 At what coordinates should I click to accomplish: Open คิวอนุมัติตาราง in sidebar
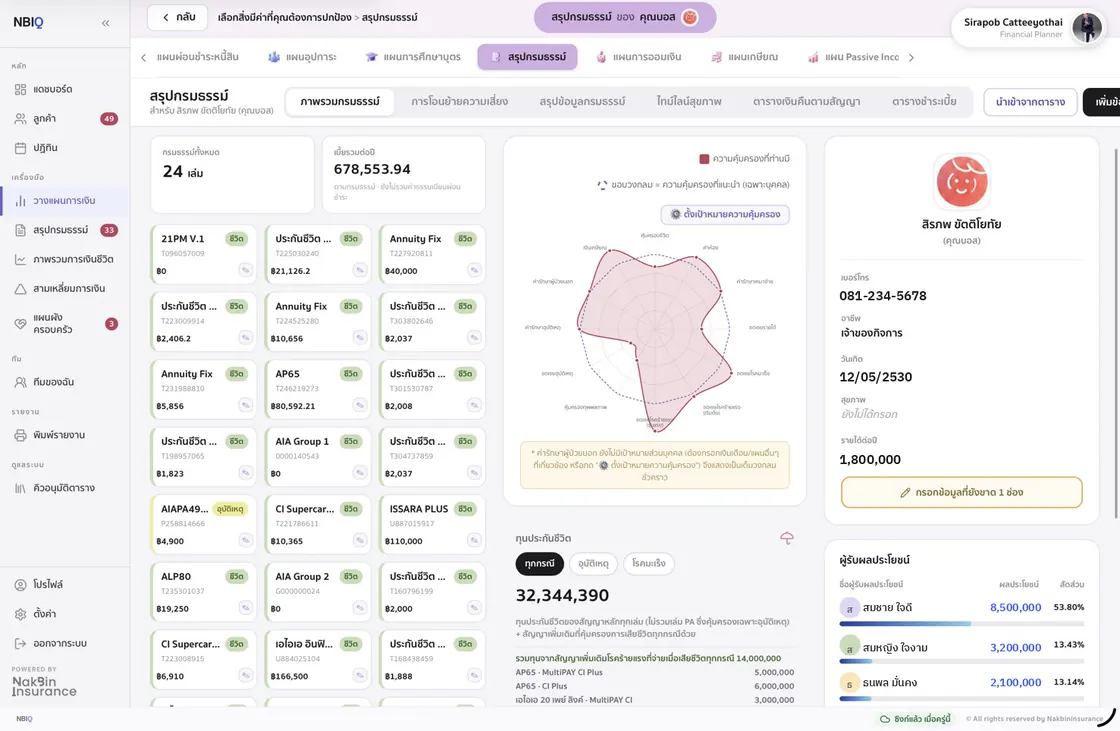point(64,488)
